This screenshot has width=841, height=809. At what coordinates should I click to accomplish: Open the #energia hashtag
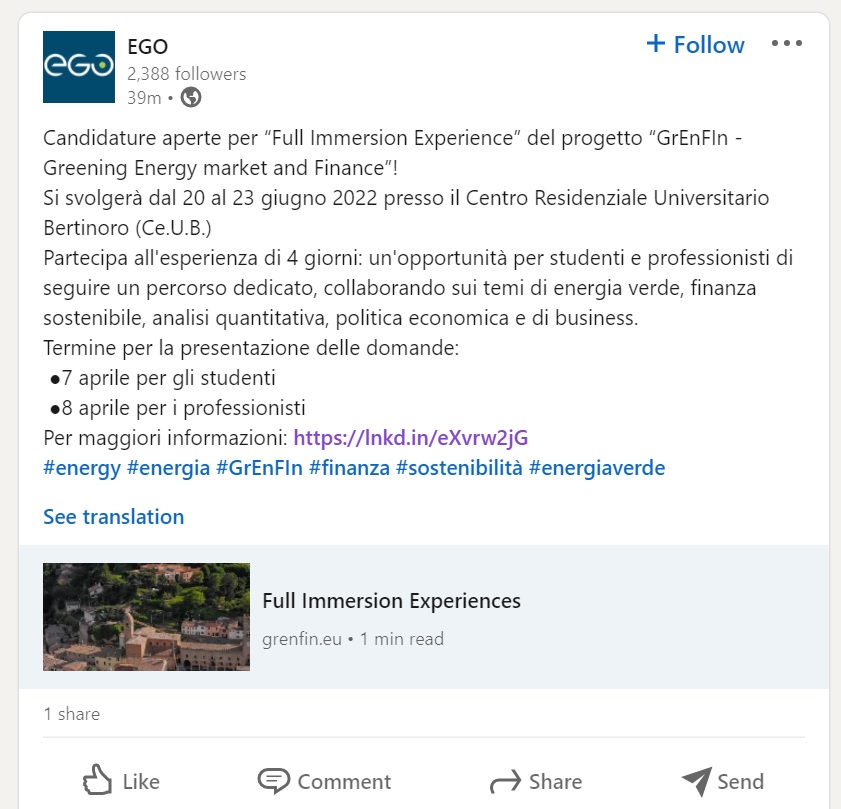168,468
